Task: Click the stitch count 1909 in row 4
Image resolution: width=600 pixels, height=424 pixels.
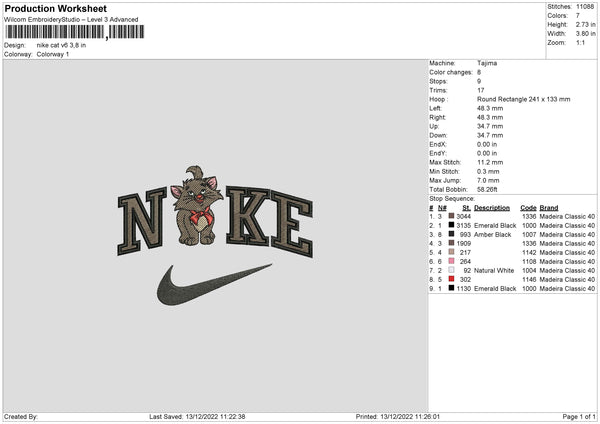Action: (x=463, y=243)
